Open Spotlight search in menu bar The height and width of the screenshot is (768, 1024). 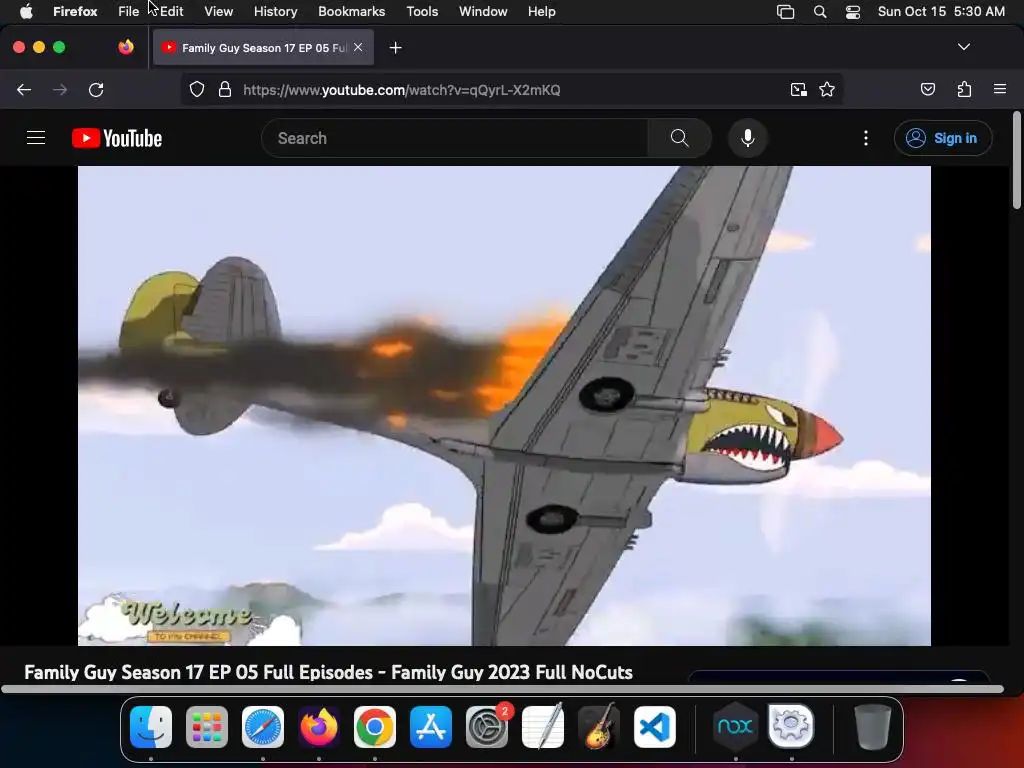click(820, 11)
